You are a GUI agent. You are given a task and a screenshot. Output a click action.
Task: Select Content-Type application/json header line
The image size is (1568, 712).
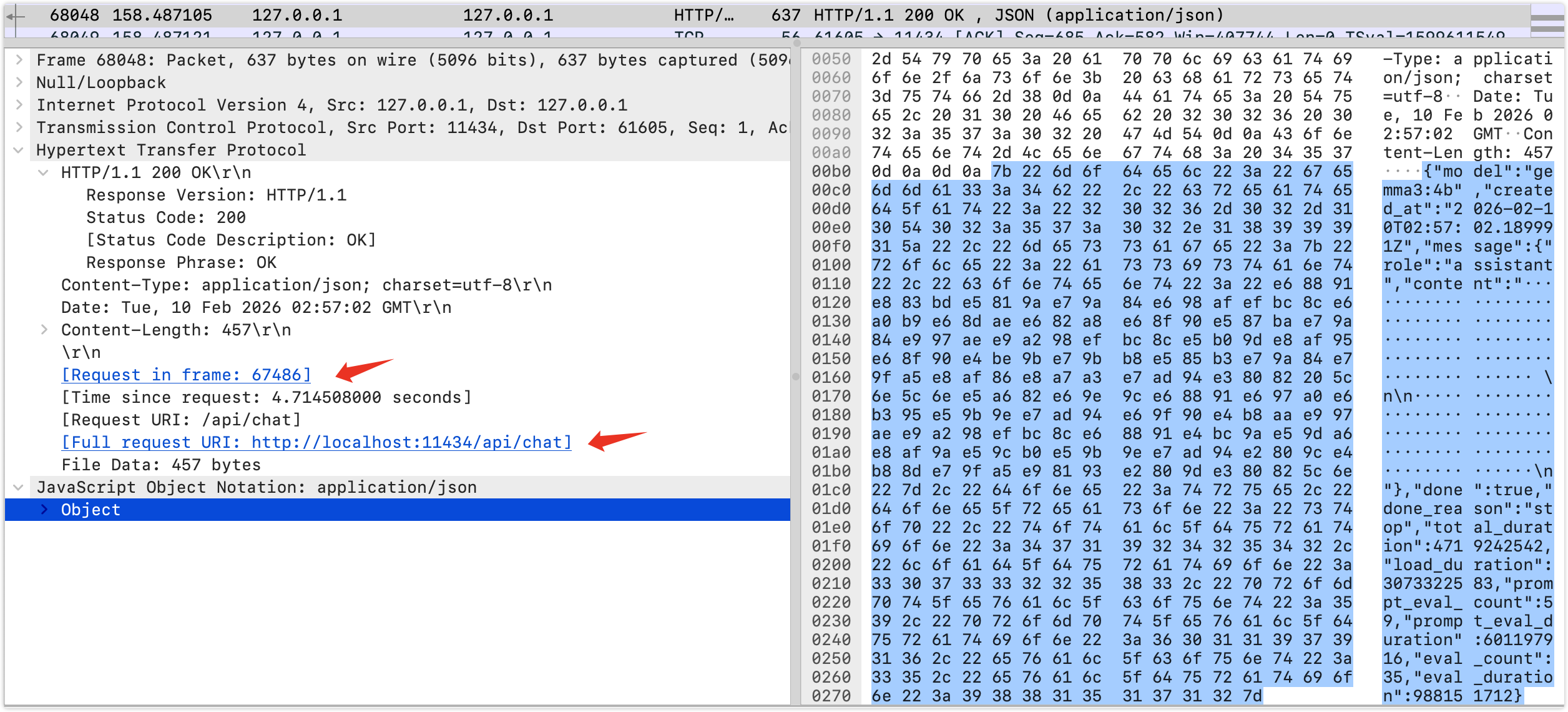[306, 285]
